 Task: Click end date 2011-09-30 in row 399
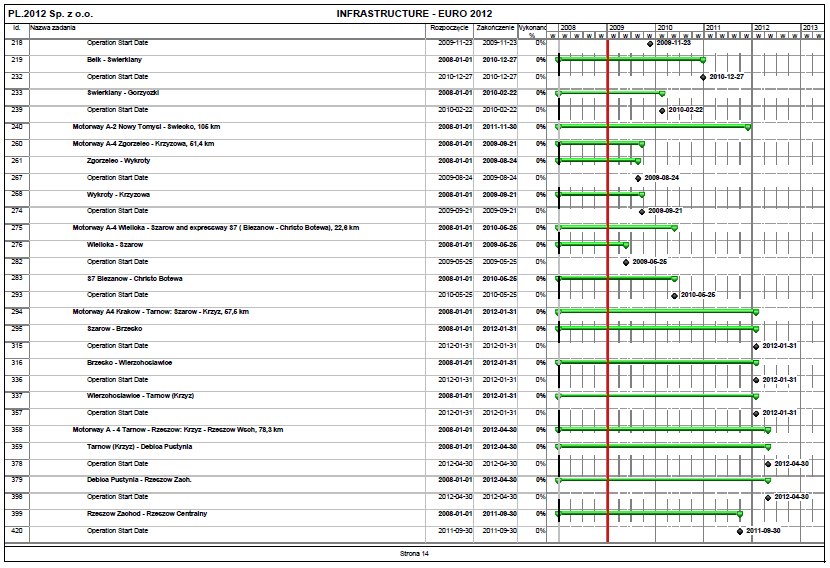point(500,513)
